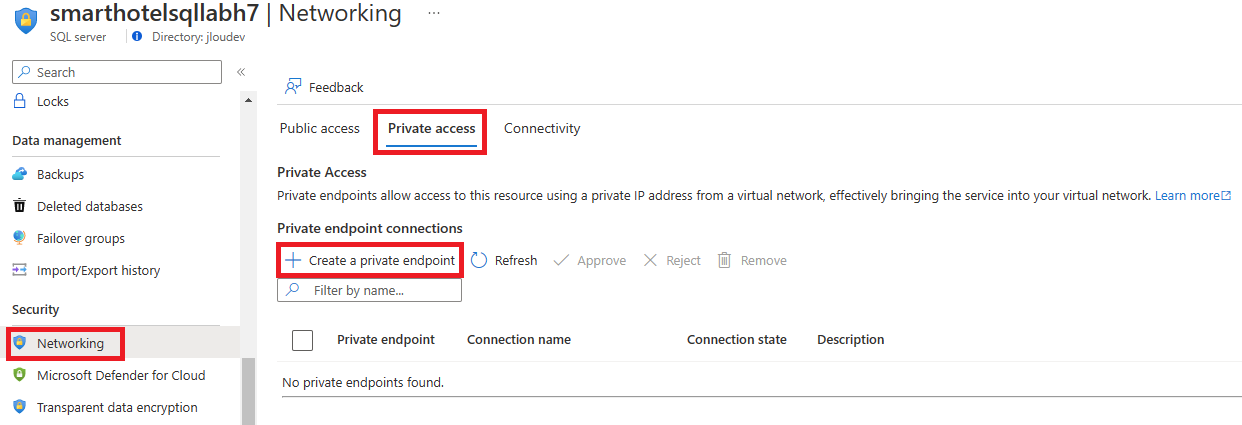Image resolution: width=1242 pixels, height=425 pixels.
Task: Click the 'No private endpoints found.' text
Action: coord(363,382)
